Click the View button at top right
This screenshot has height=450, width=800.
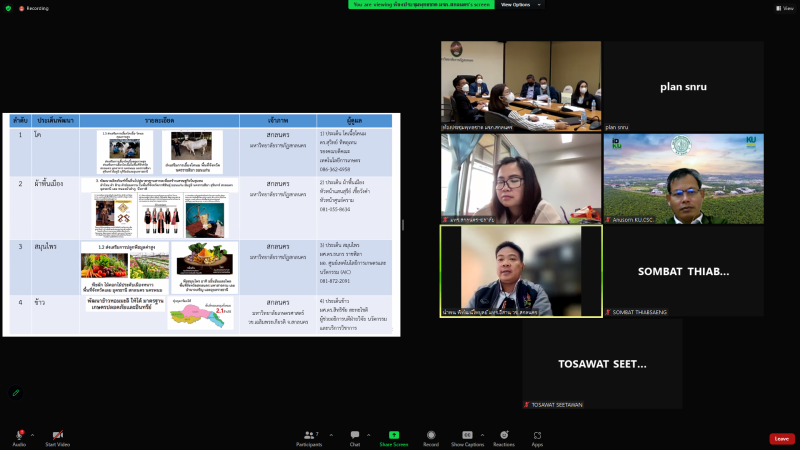(x=787, y=8)
